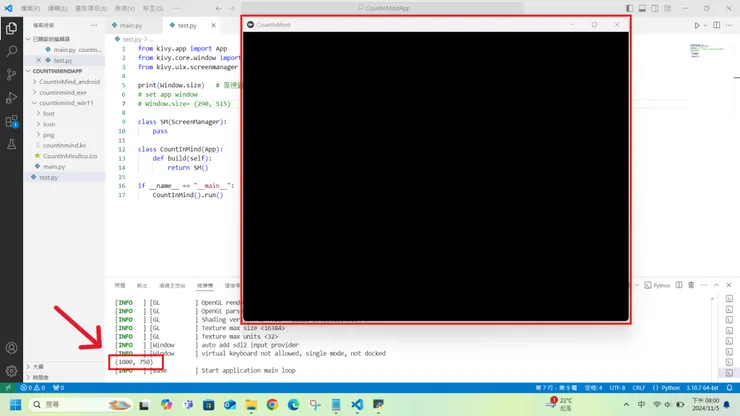The width and height of the screenshot is (740, 416).
Task: Open the Explorer view in activity bar
Action: point(11,28)
